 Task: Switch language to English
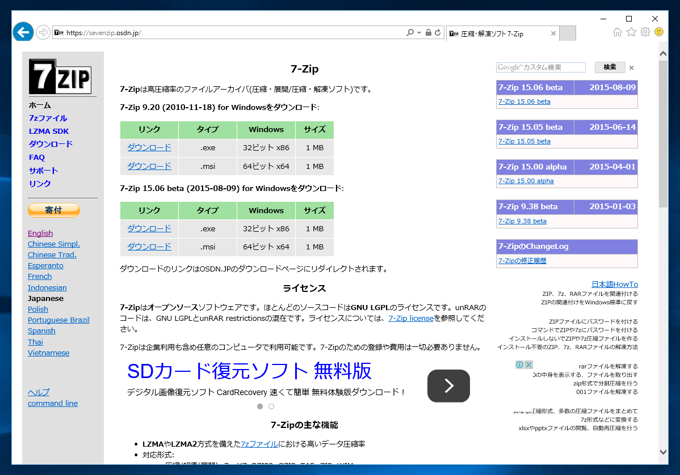(x=40, y=233)
